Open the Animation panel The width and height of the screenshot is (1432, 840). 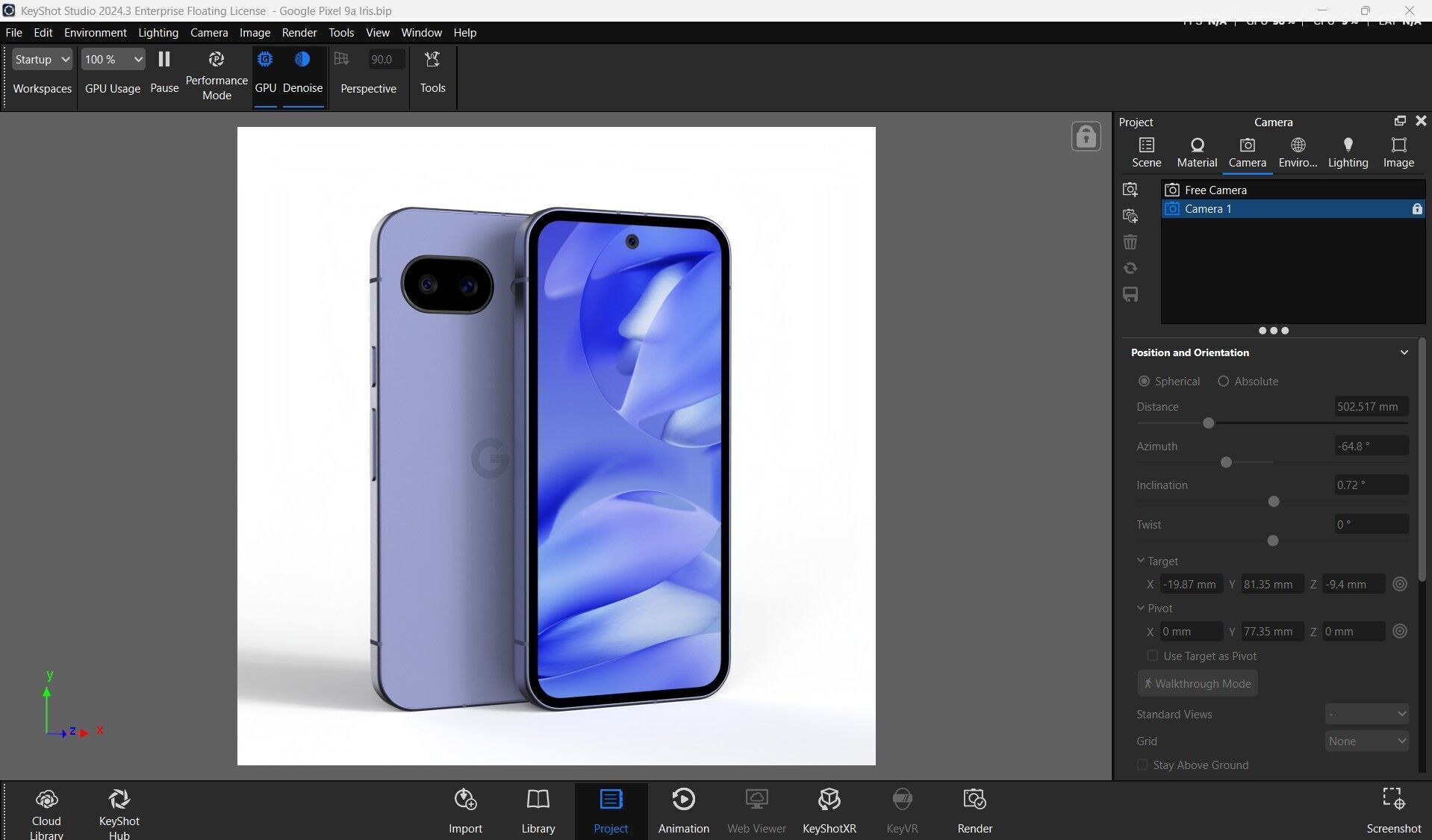click(x=683, y=811)
